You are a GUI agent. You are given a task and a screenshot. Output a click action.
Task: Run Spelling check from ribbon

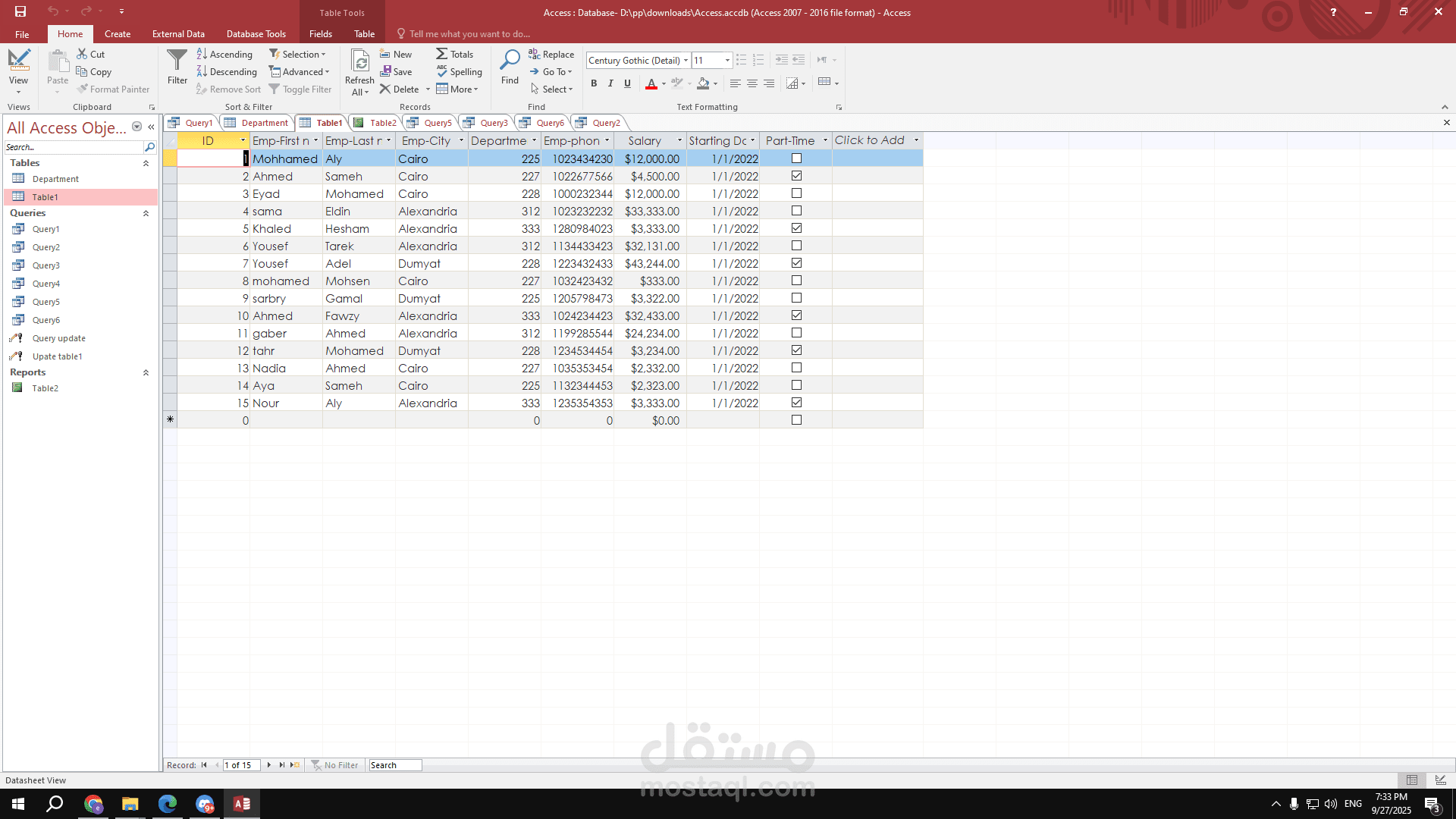pos(459,71)
